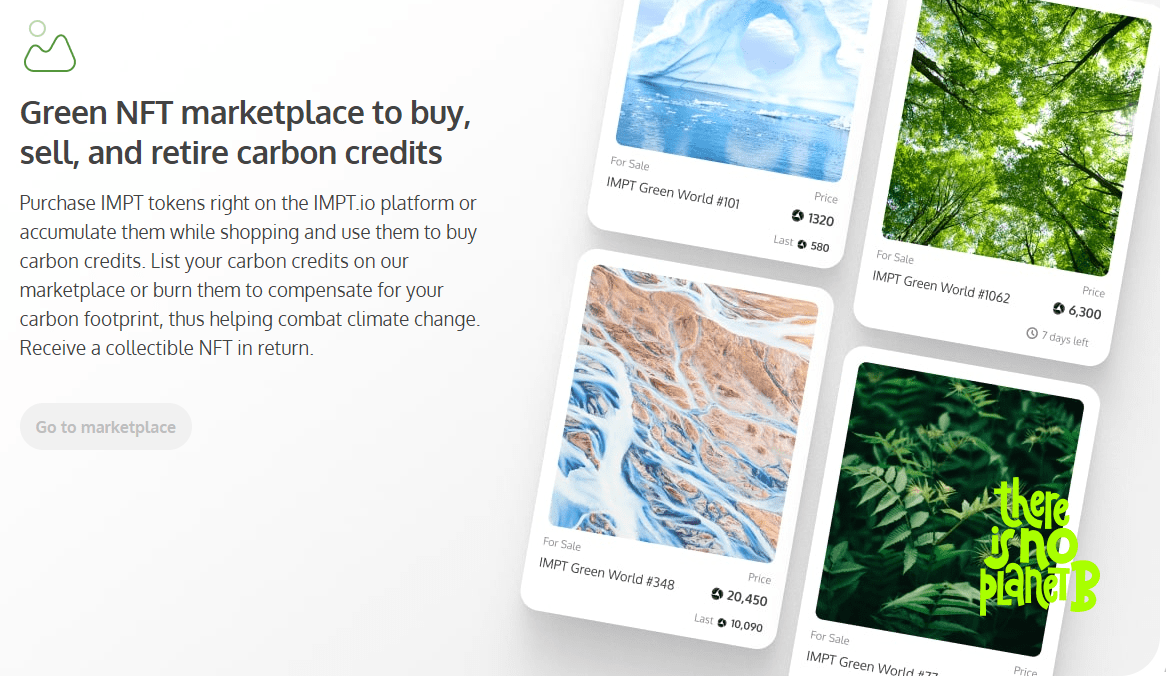Click token icon next to Last 580
Screen dimensions: 1166x681
tap(802, 244)
